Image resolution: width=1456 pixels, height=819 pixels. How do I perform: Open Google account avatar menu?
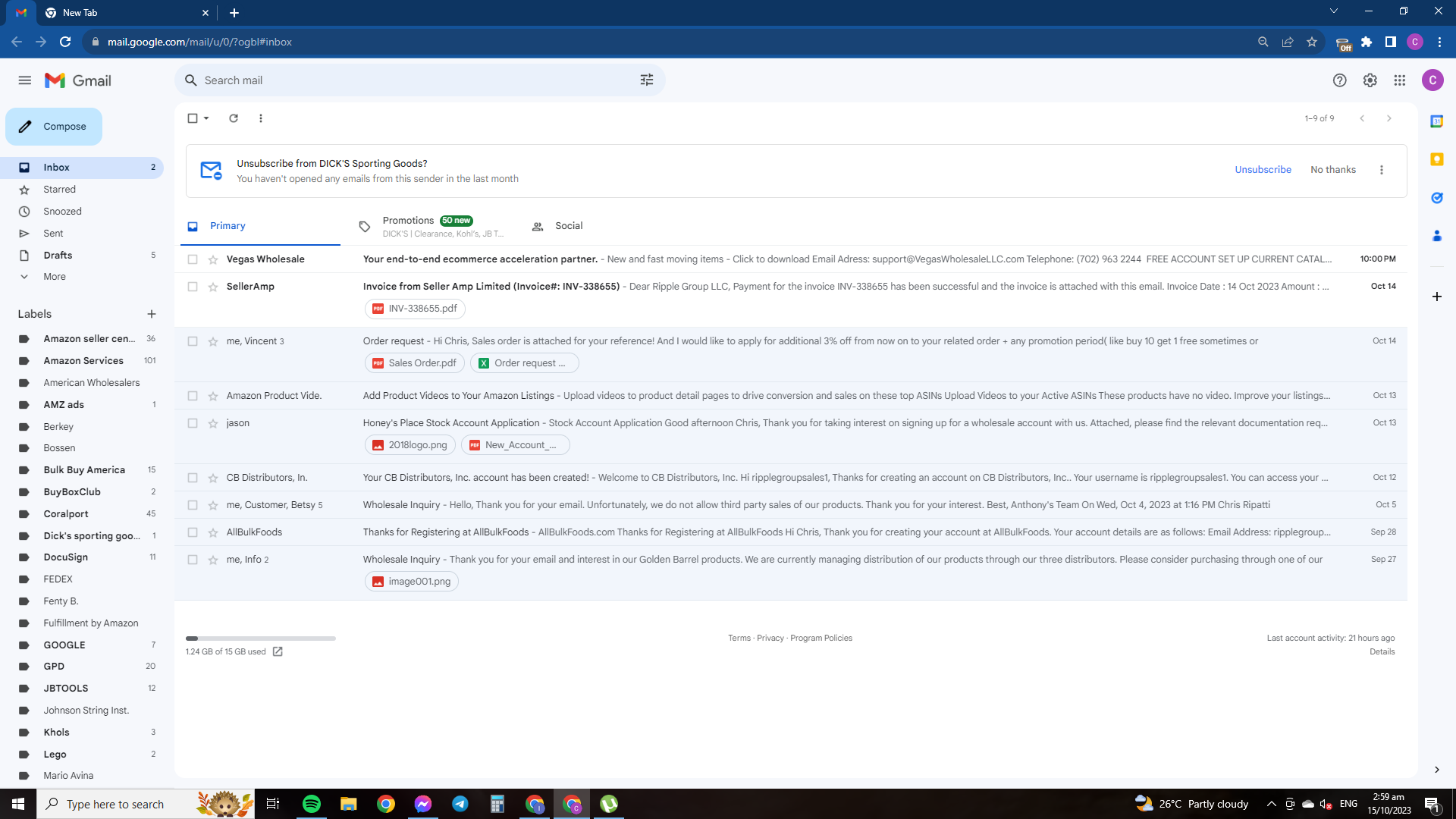tap(1432, 80)
